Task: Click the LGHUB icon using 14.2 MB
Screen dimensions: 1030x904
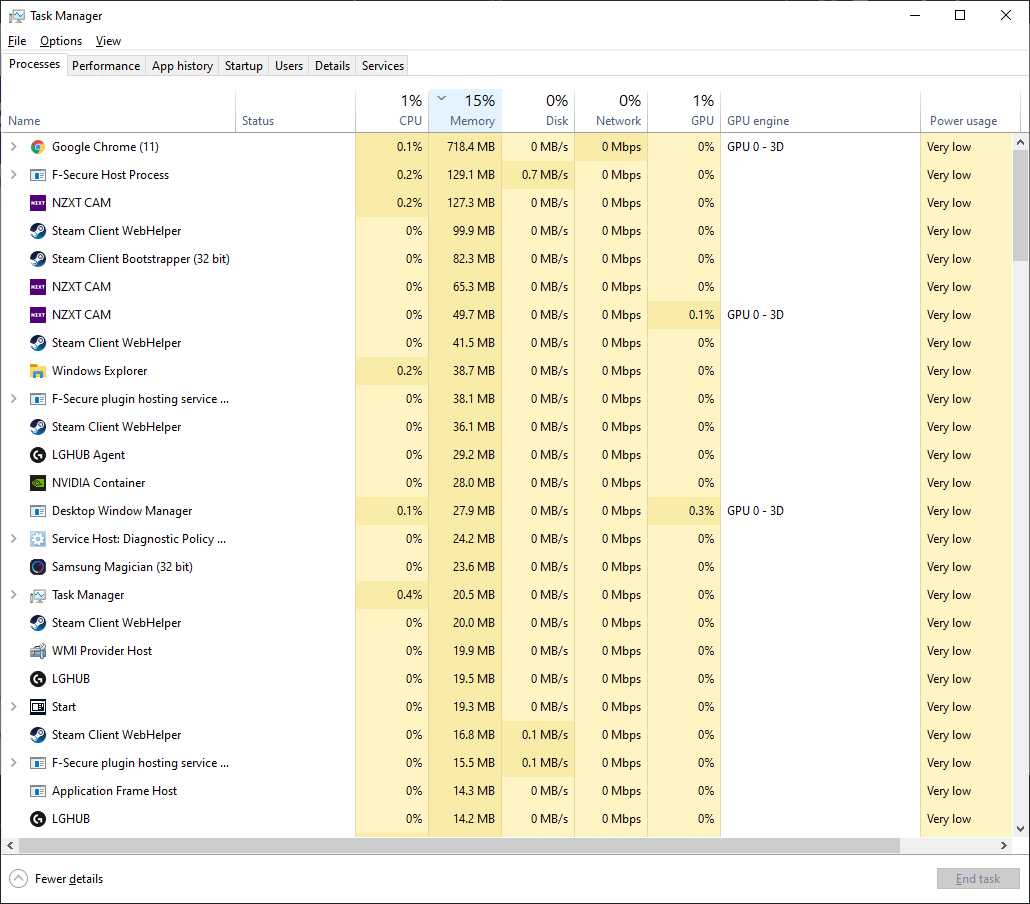Action: coord(38,819)
